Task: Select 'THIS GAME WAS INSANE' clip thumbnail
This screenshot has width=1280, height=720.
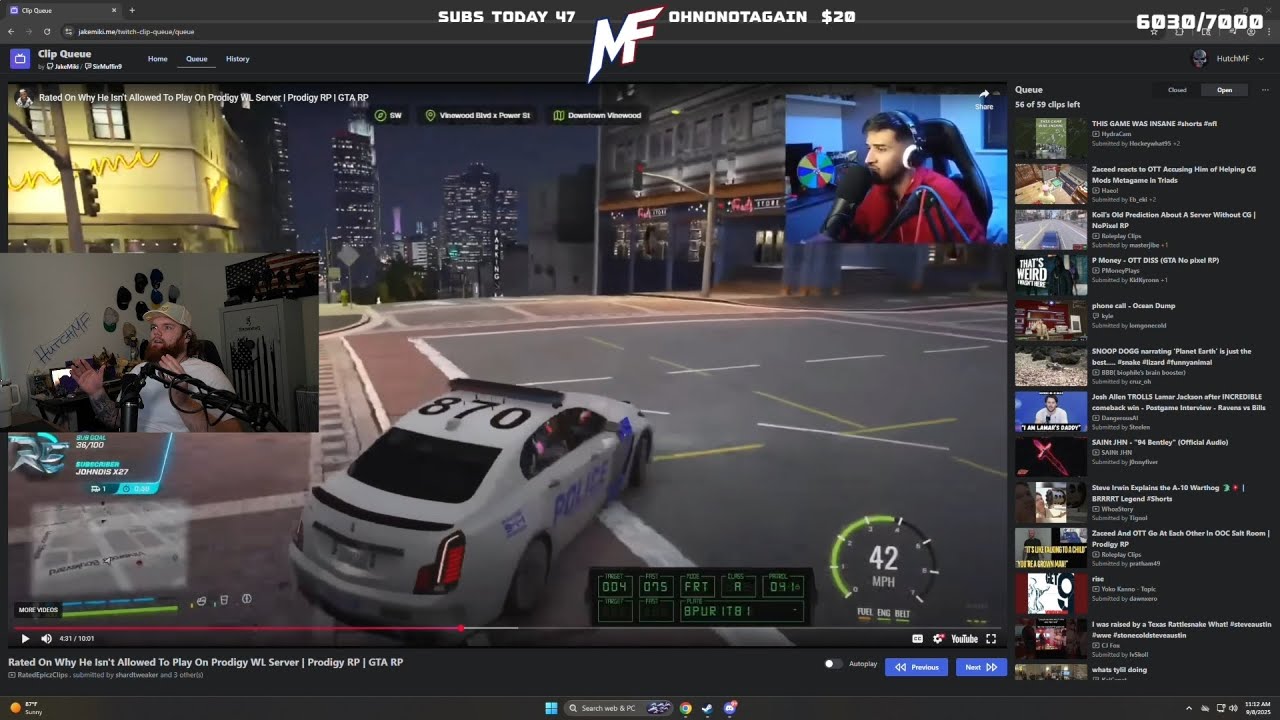Action: point(1050,139)
